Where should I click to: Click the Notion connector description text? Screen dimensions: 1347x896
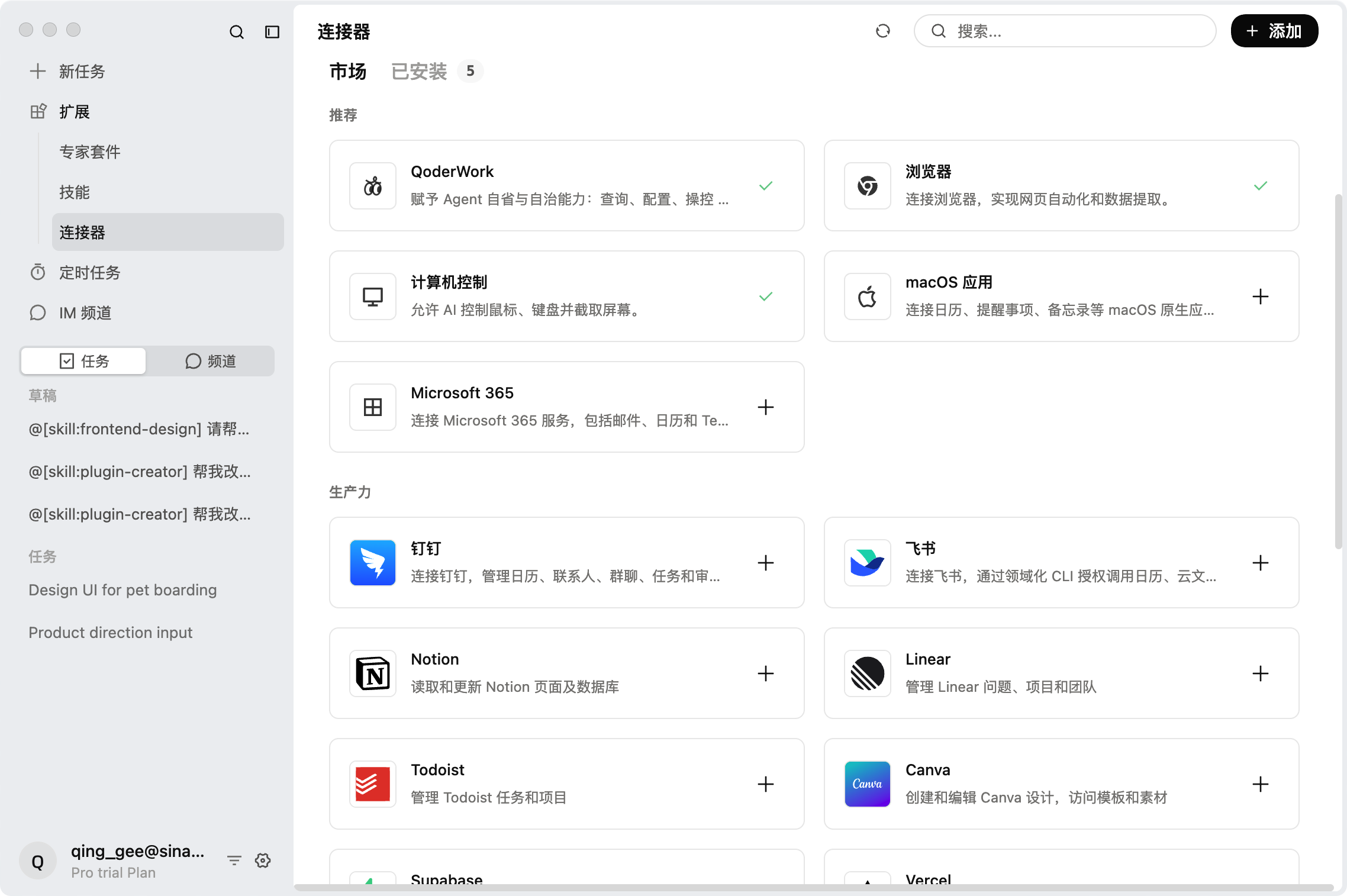pyautogui.click(x=515, y=687)
